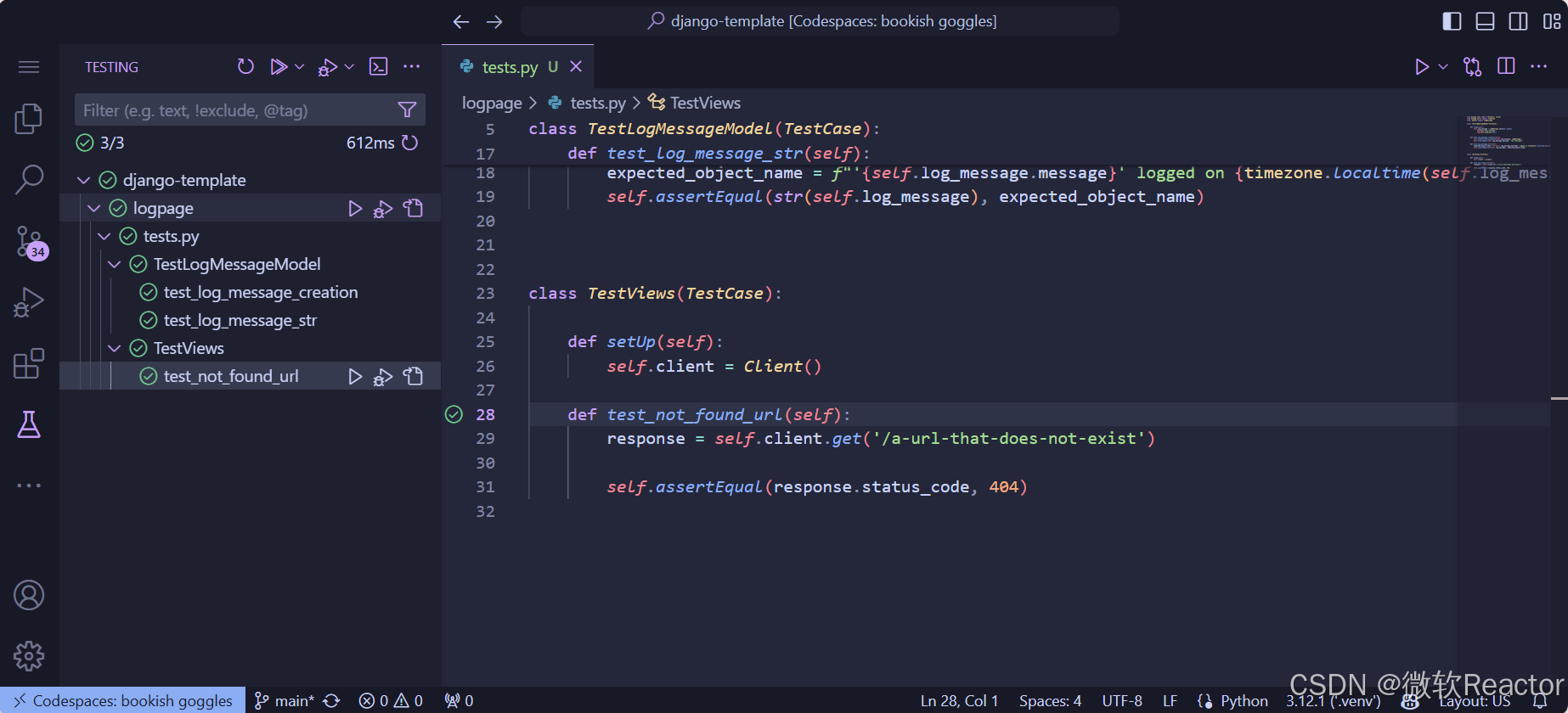Rerun the last test run beside 612ms
This screenshot has width=1568, height=713.
tap(410, 143)
